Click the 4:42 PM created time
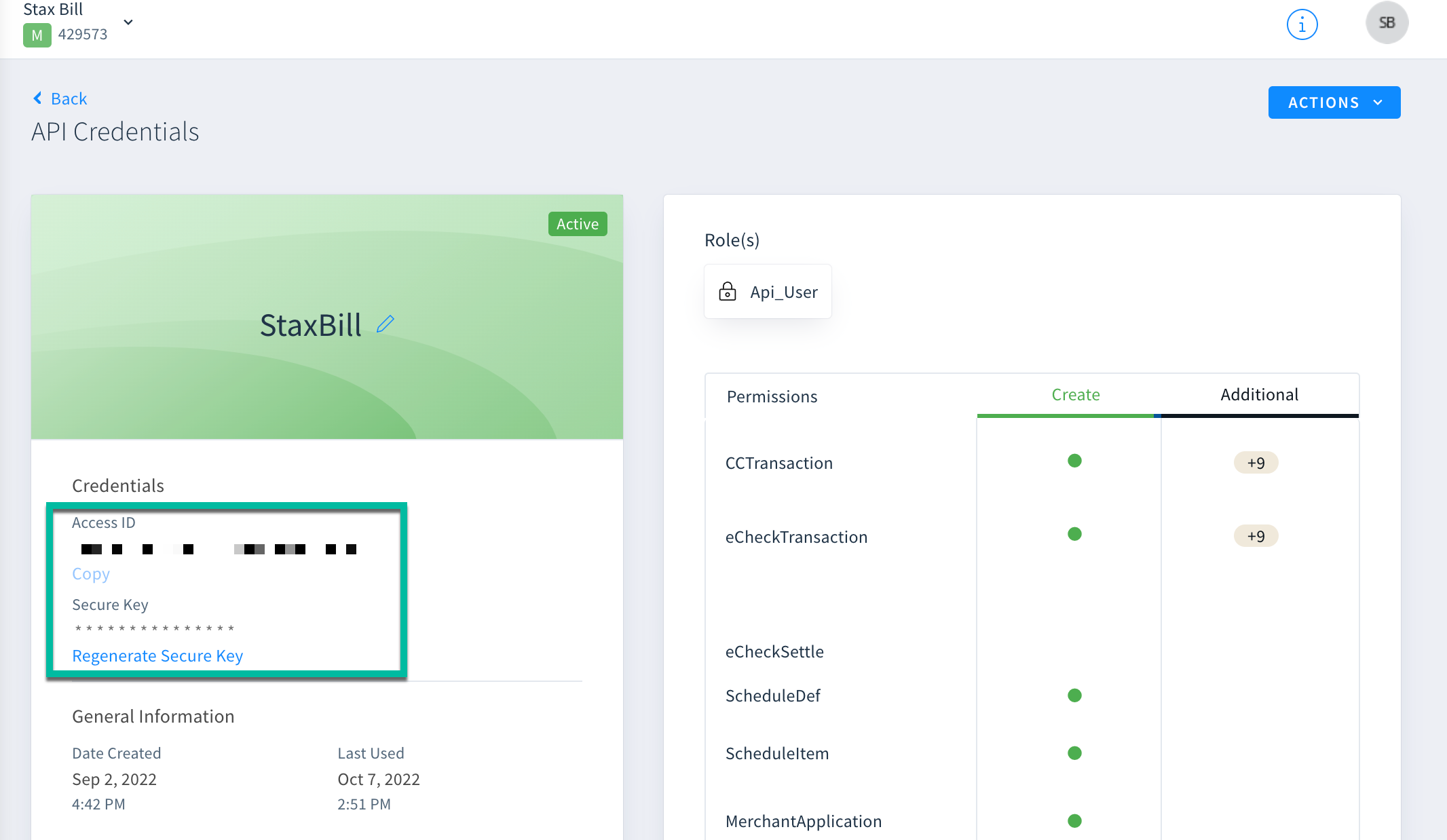This screenshot has width=1447, height=840. pos(98,805)
